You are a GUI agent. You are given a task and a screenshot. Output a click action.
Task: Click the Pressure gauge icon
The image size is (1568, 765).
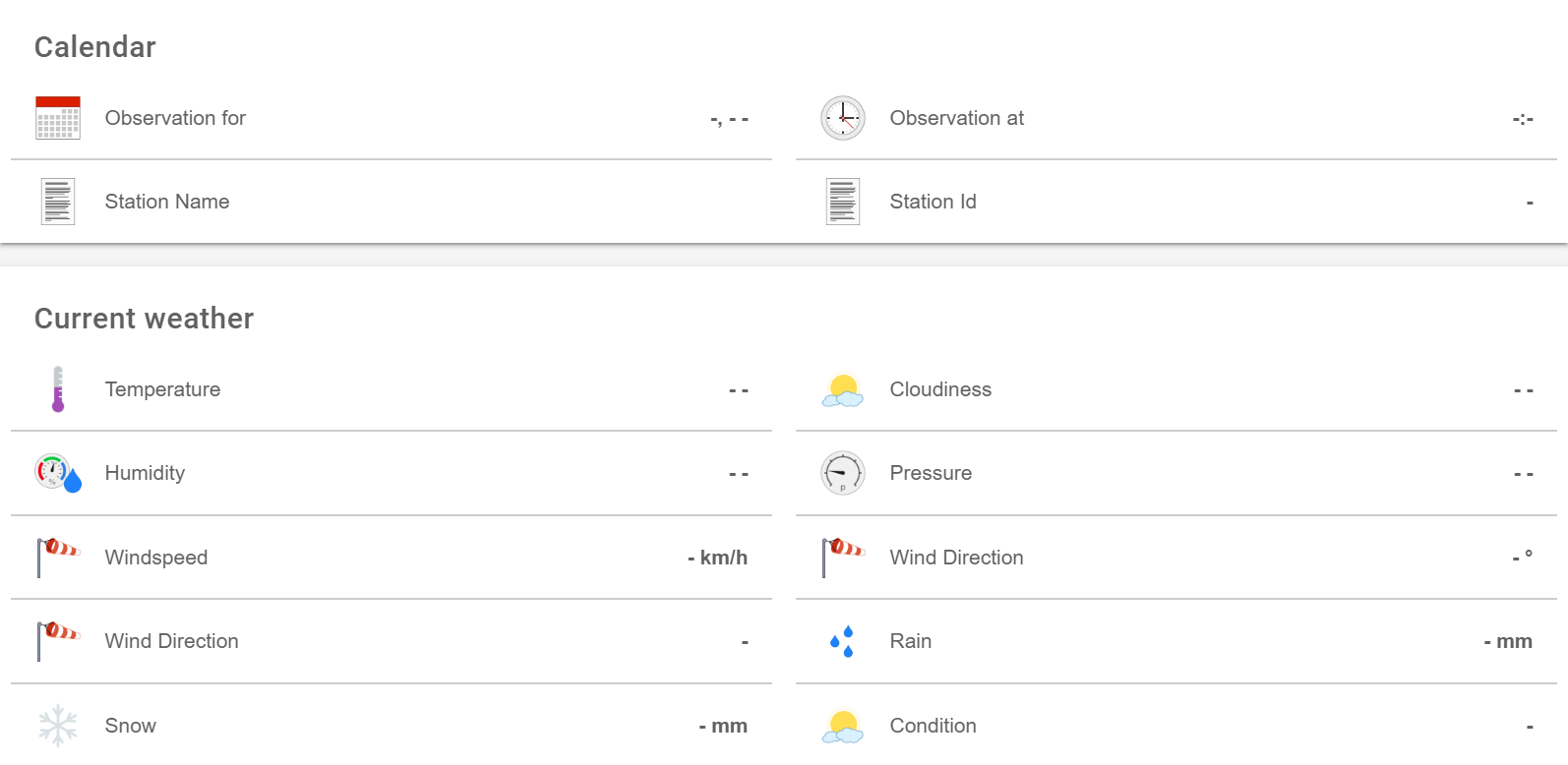(843, 473)
